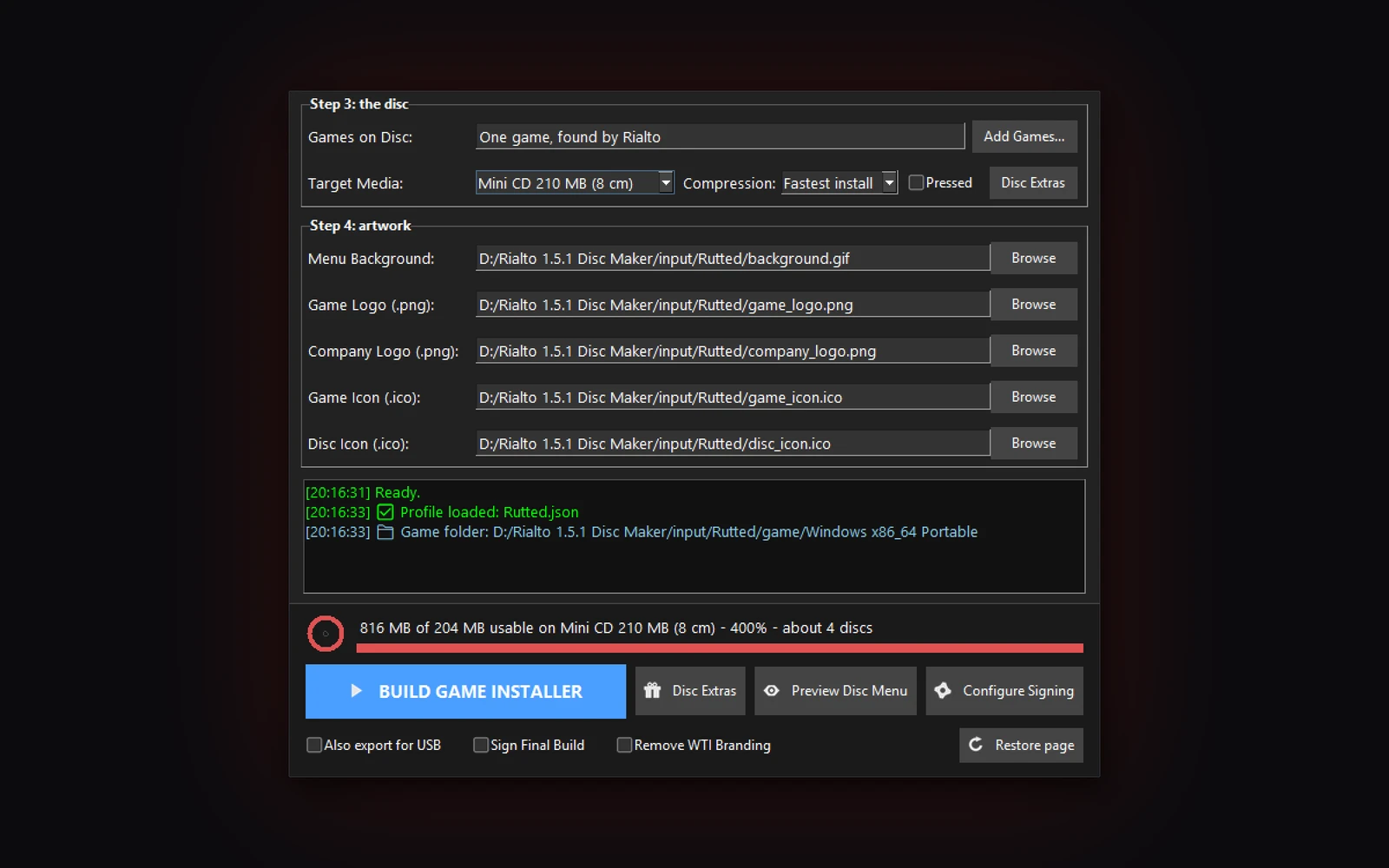Click the green checkmark log icon

385,512
